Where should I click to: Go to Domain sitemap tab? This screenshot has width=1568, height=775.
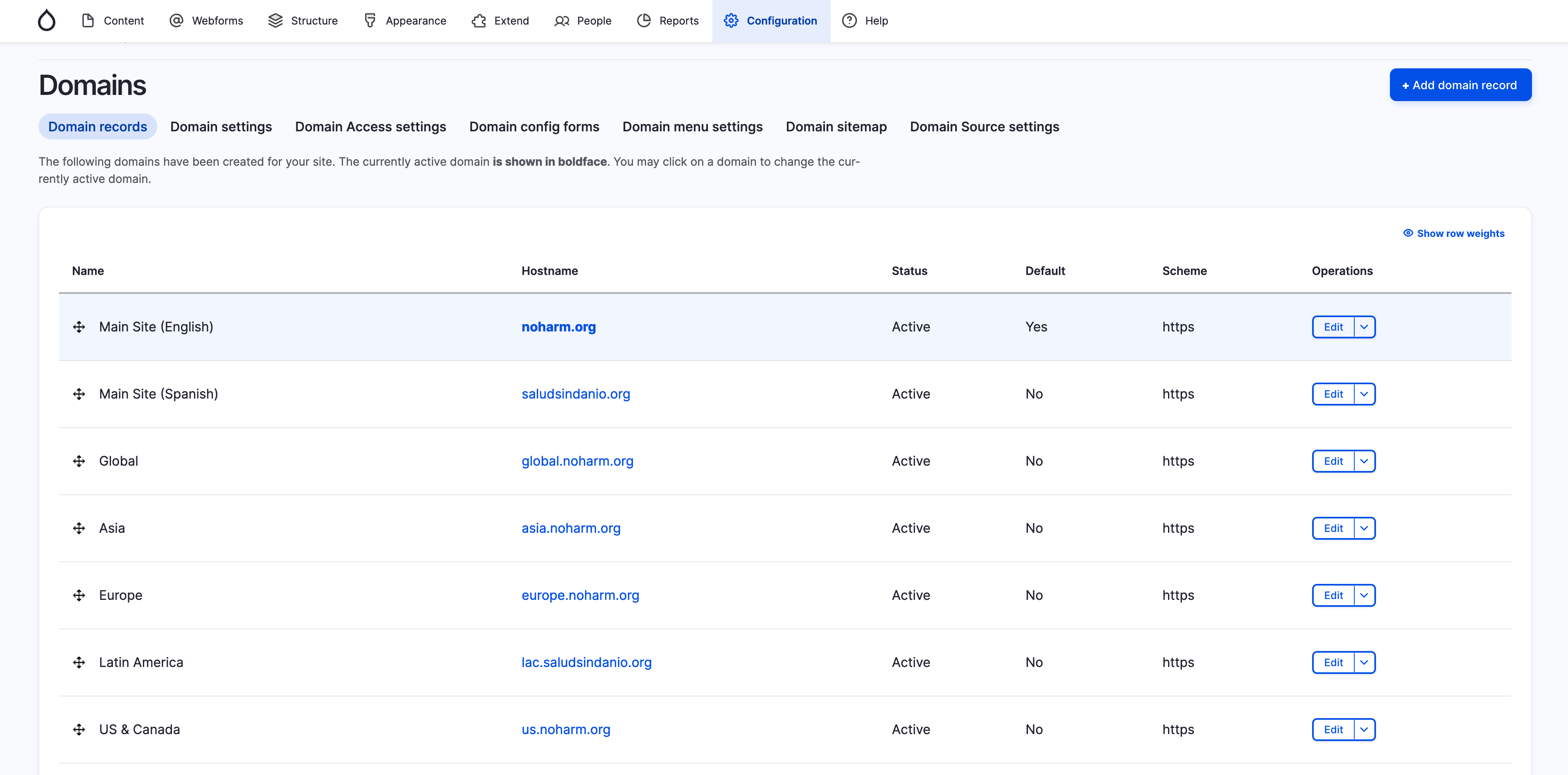(836, 126)
